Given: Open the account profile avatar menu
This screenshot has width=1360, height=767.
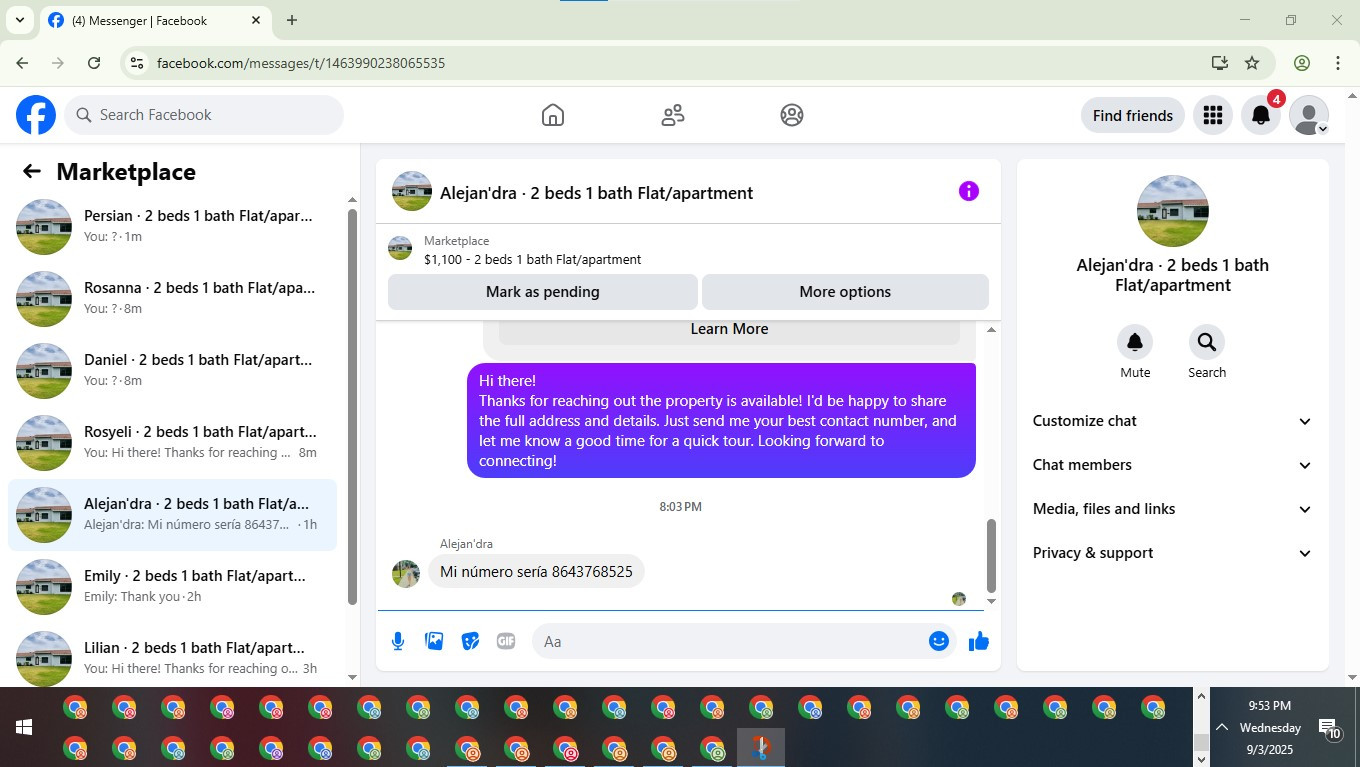Looking at the screenshot, I should (1309, 115).
